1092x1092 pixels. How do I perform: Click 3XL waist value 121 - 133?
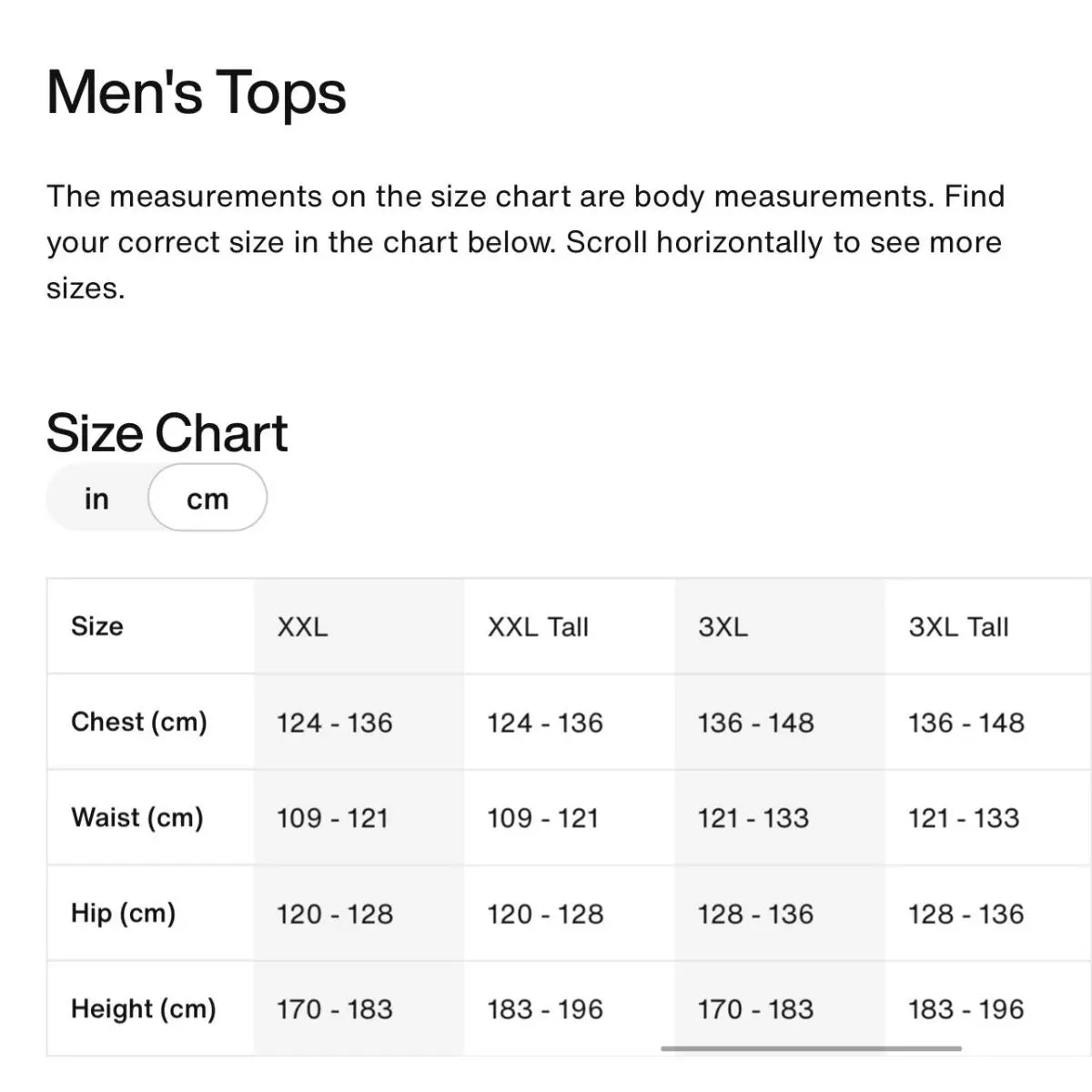tap(753, 818)
